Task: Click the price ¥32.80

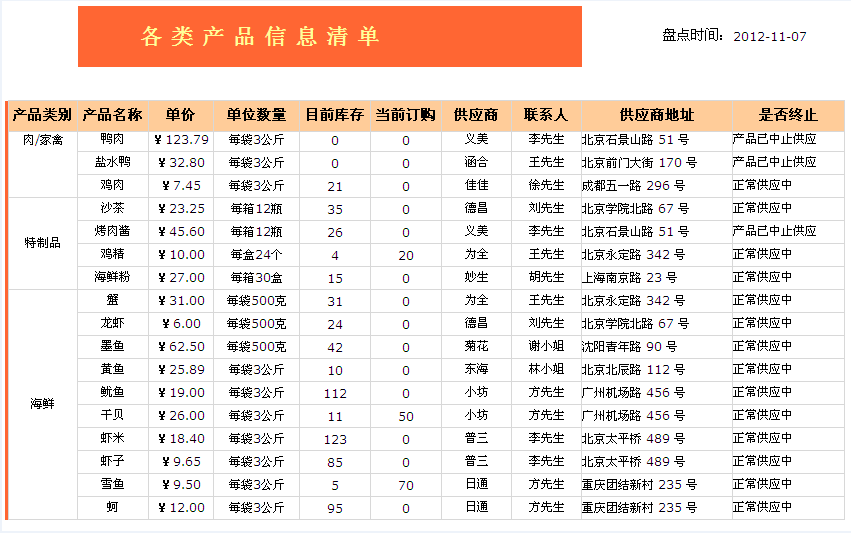Action: coord(181,163)
